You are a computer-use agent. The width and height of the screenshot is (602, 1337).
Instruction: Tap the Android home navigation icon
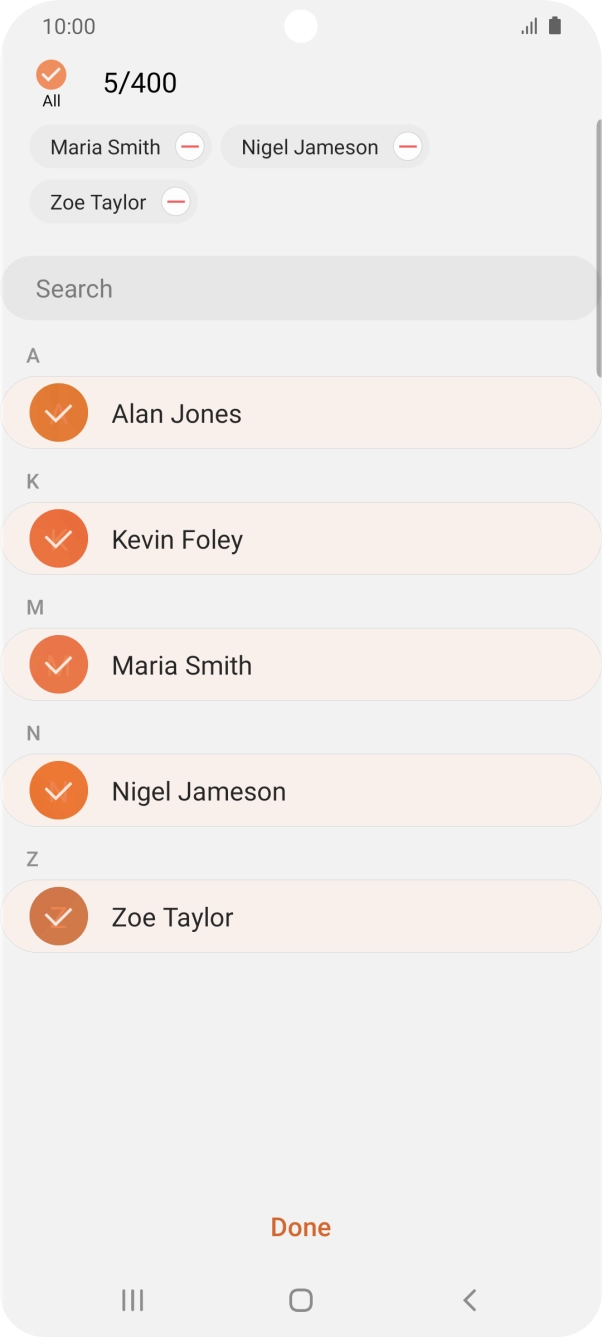point(300,1299)
